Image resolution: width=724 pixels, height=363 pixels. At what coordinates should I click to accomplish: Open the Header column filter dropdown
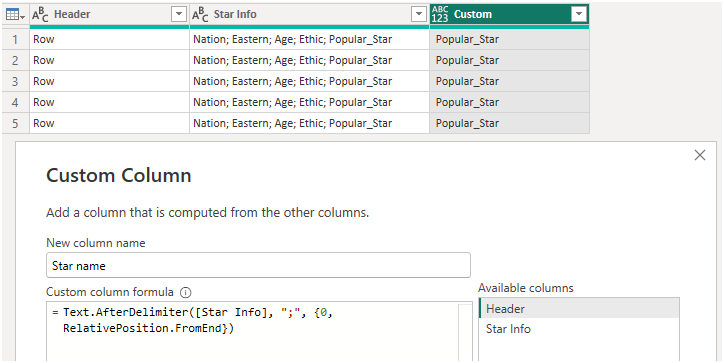179,15
